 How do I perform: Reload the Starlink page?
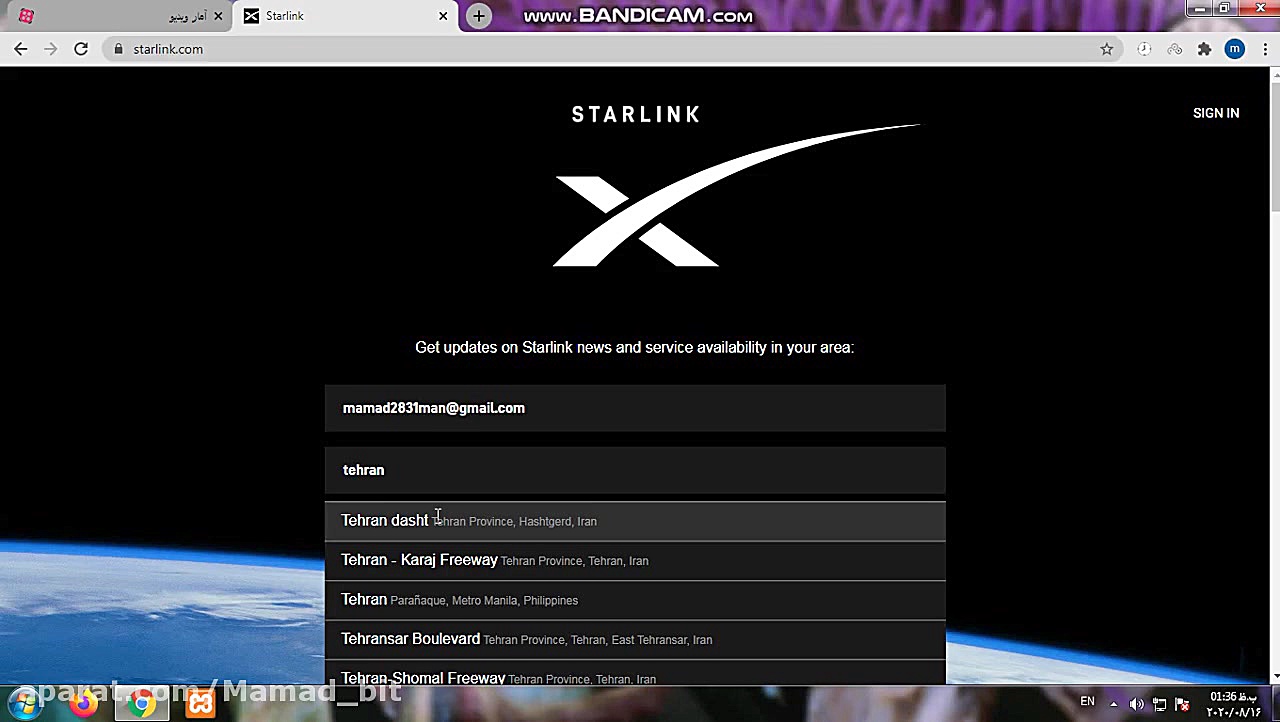[81, 49]
